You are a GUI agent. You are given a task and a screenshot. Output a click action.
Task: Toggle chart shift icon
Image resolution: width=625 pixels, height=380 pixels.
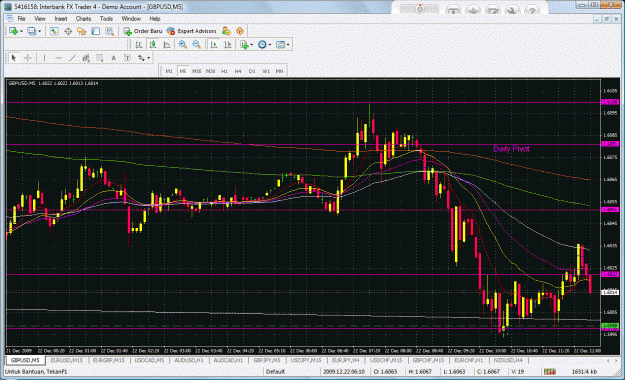(x=228, y=45)
